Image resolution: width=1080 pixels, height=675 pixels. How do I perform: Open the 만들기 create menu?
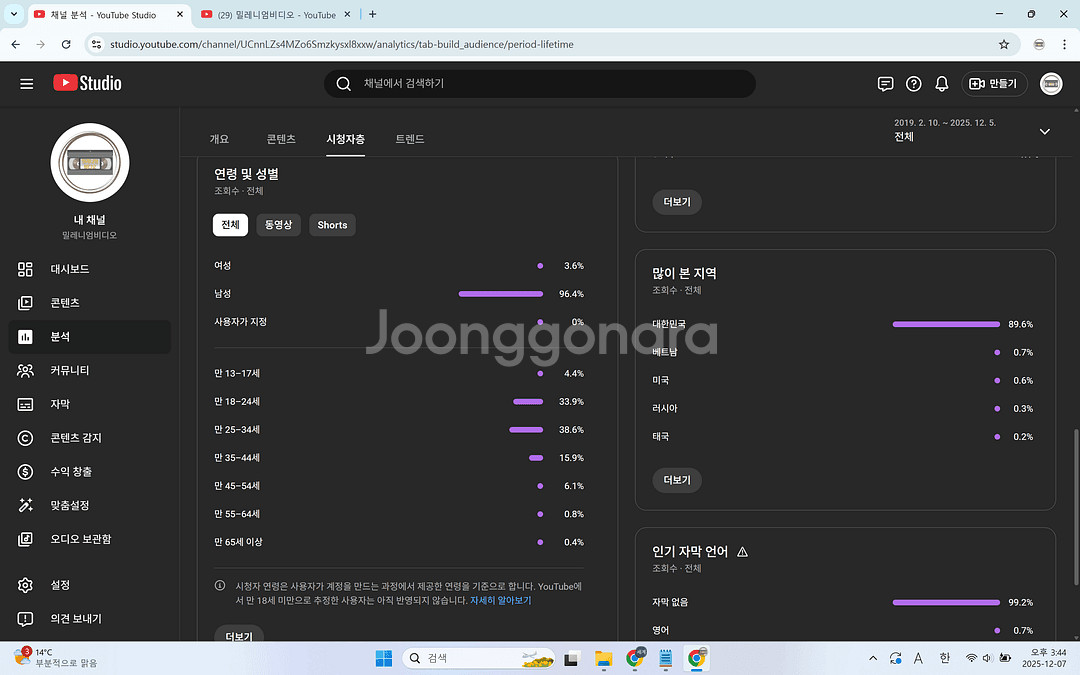(x=994, y=84)
